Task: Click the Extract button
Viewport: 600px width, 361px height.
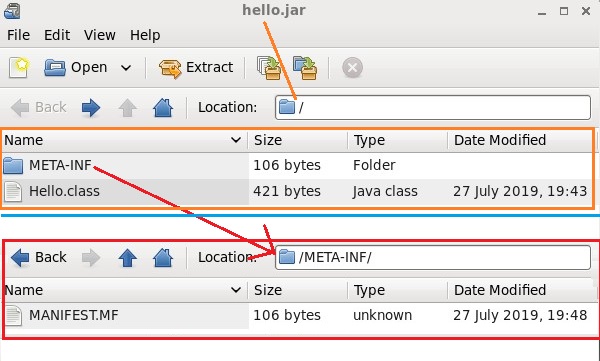Action: click(x=196, y=68)
